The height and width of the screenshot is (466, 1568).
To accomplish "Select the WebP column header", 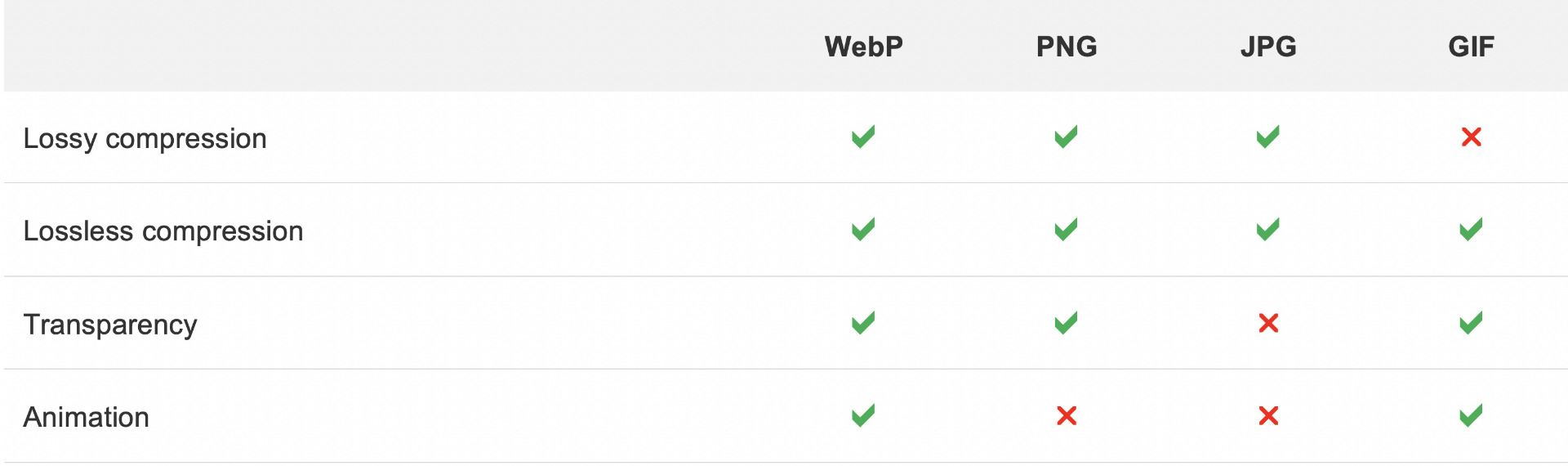I will 863,47.
